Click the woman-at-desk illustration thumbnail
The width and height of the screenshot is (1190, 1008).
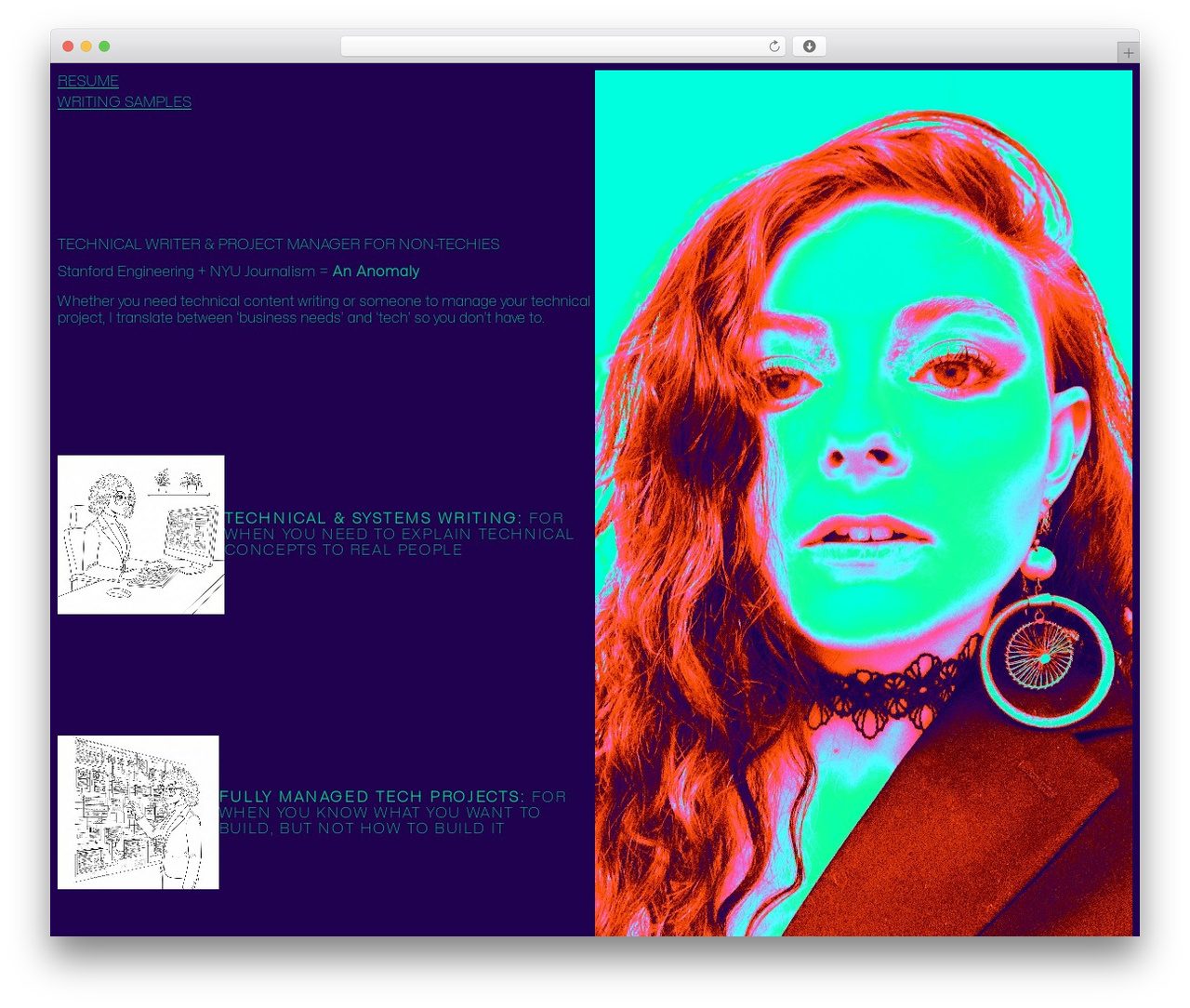tap(141, 535)
